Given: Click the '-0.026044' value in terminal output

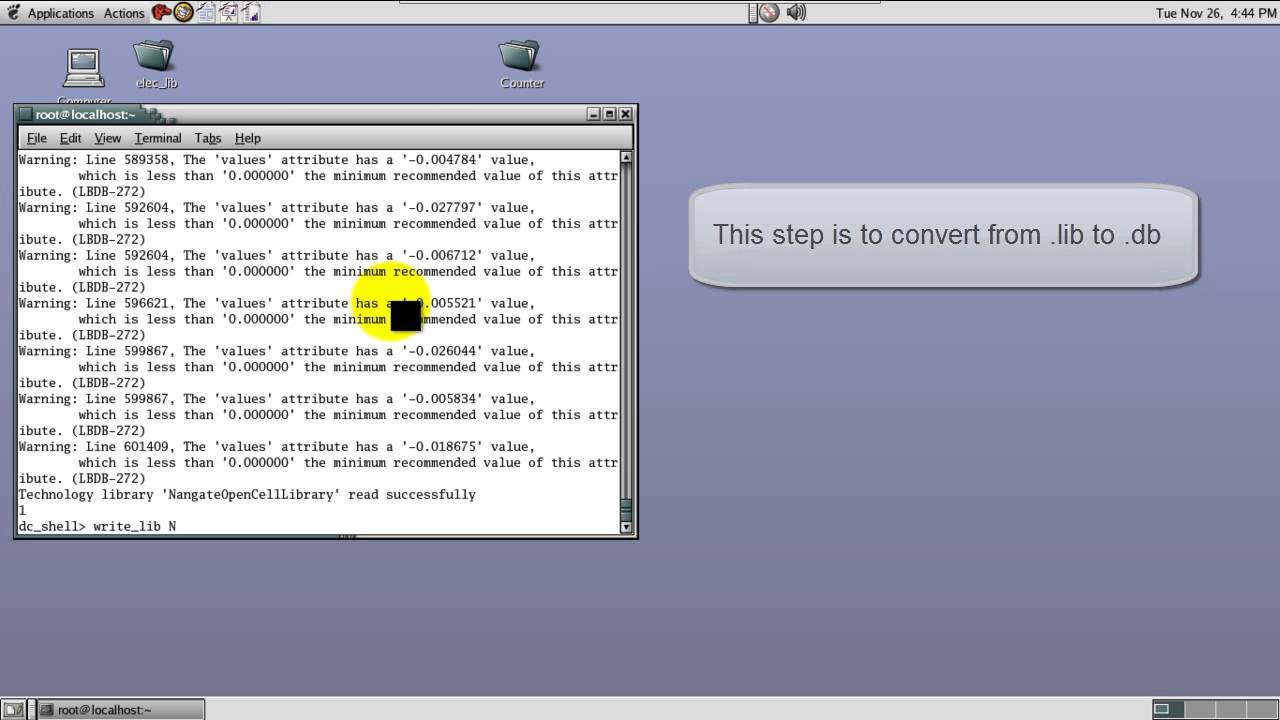Looking at the screenshot, I should pyautogui.click(x=442, y=351).
